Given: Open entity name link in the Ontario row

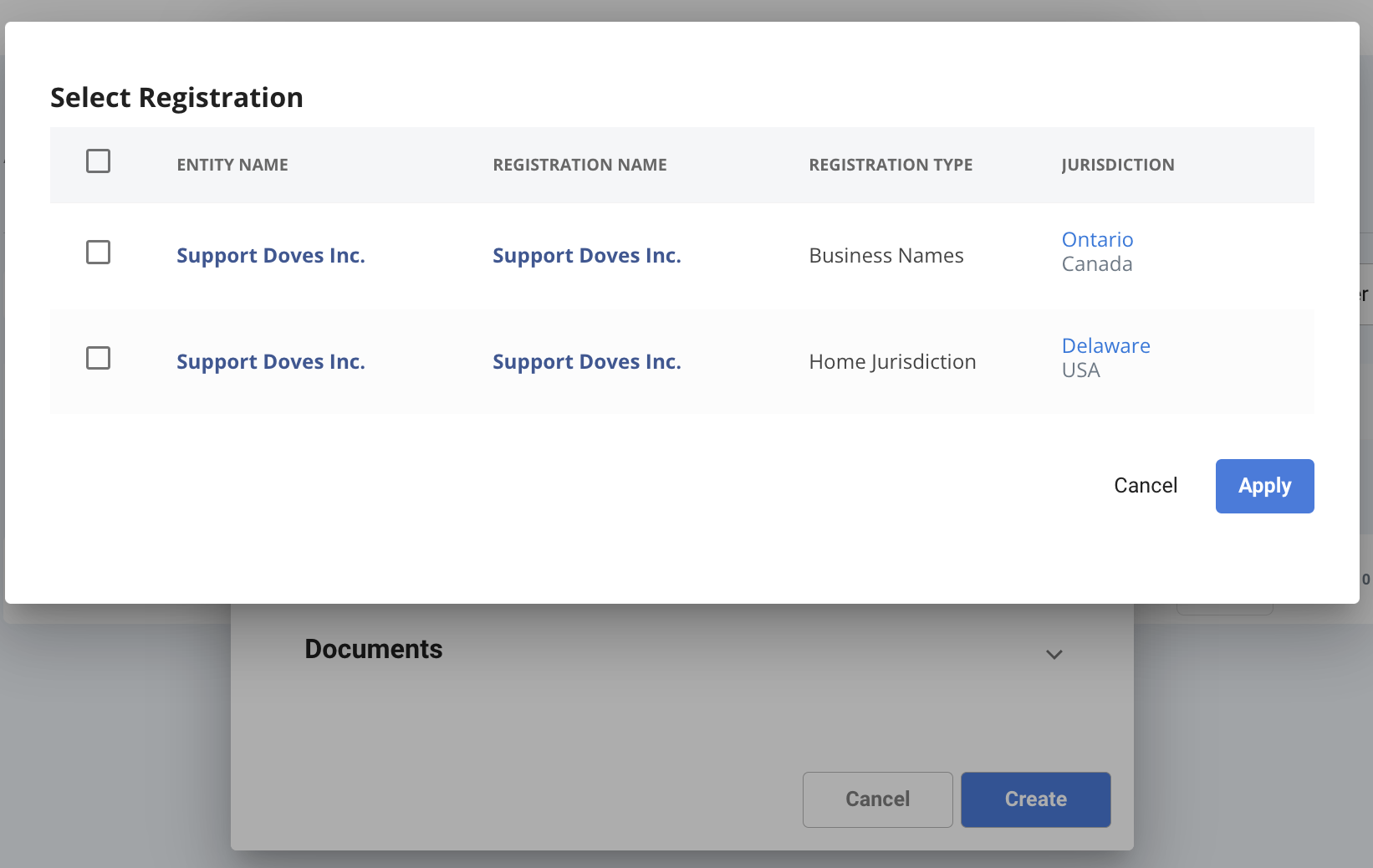Looking at the screenshot, I should click(x=270, y=256).
